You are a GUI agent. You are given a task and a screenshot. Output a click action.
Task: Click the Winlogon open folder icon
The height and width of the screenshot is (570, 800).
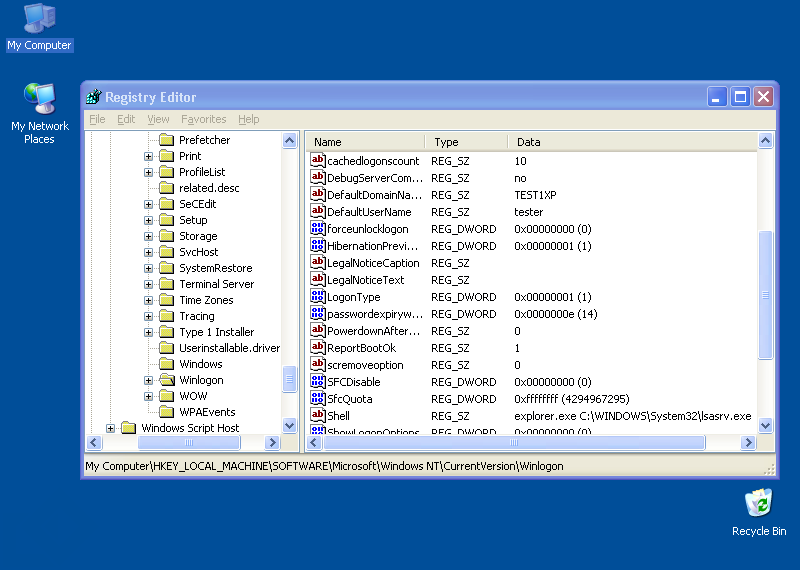(166, 380)
